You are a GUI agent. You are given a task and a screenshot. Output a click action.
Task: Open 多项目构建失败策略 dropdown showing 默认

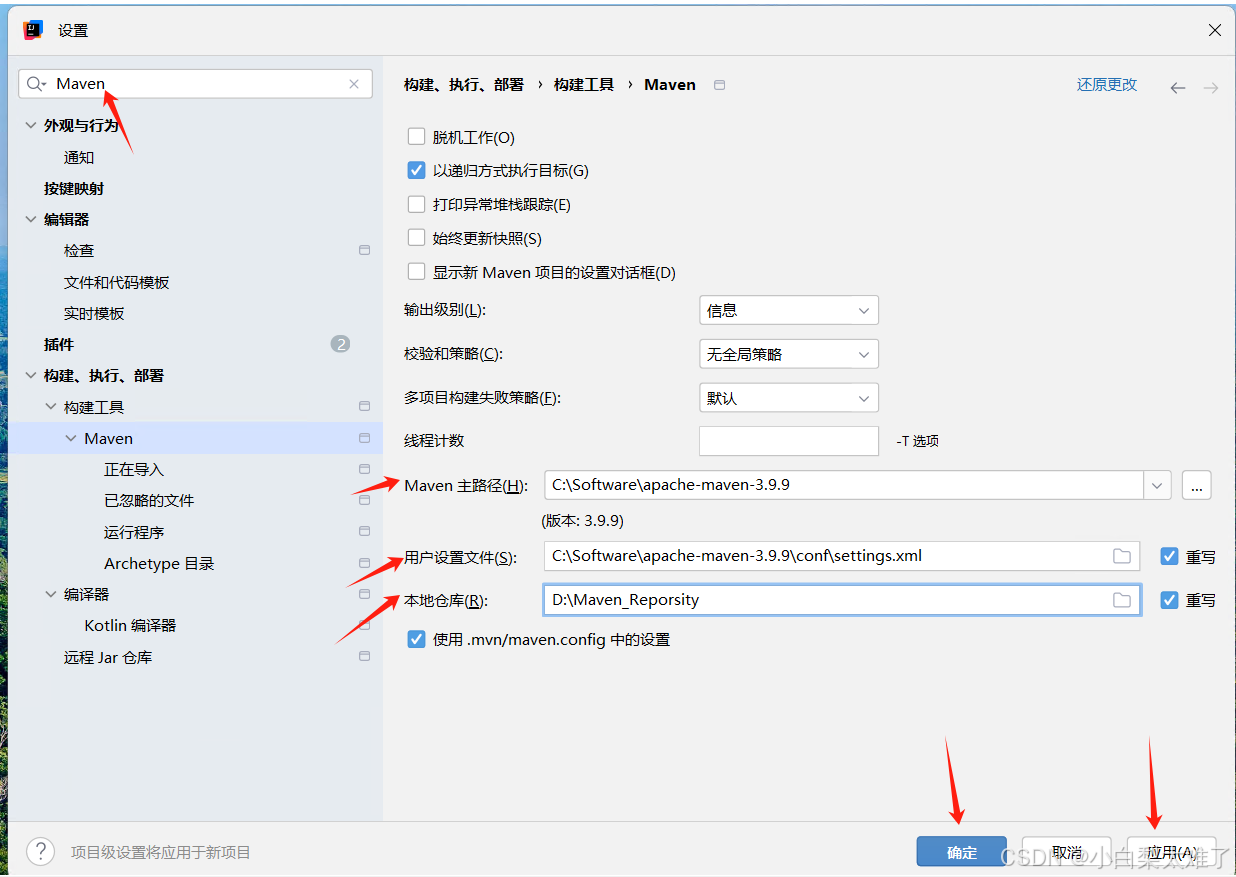tap(789, 398)
